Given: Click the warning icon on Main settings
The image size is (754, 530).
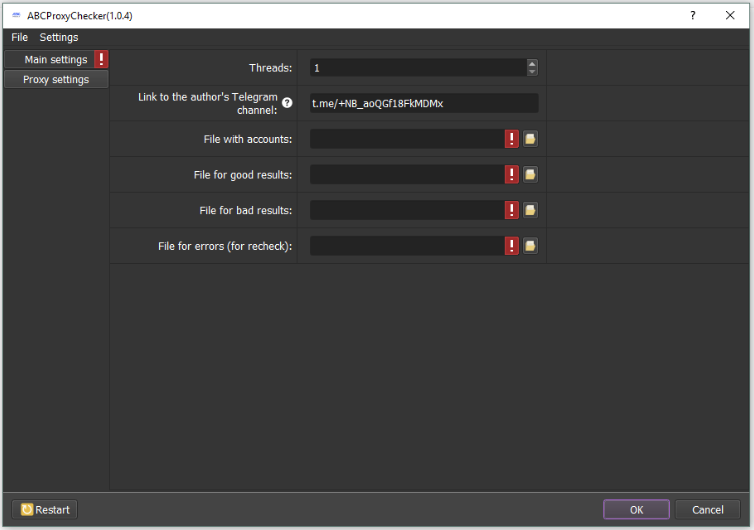Looking at the screenshot, I should pyautogui.click(x=101, y=59).
